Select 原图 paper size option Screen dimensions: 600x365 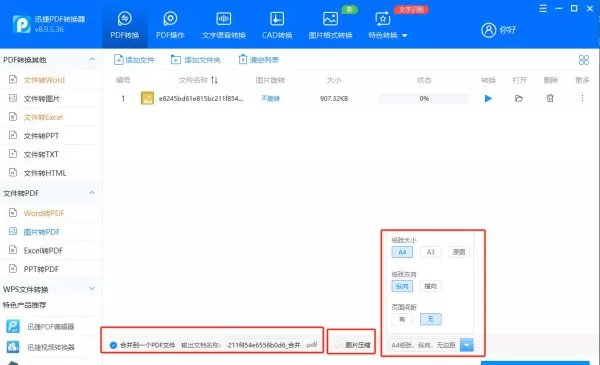(x=459, y=252)
